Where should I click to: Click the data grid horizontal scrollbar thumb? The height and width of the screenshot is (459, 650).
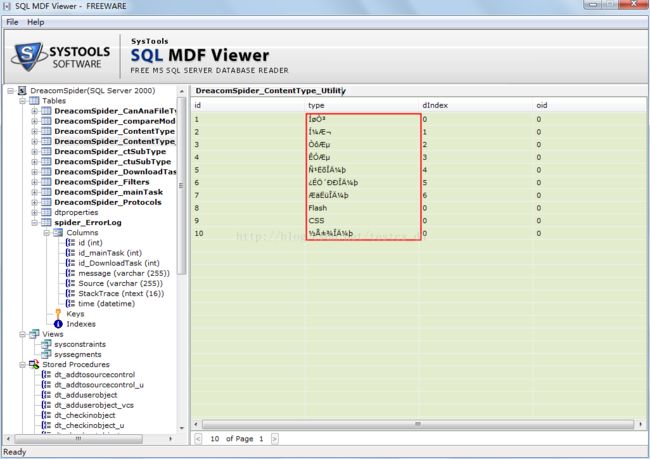[418, 424]
